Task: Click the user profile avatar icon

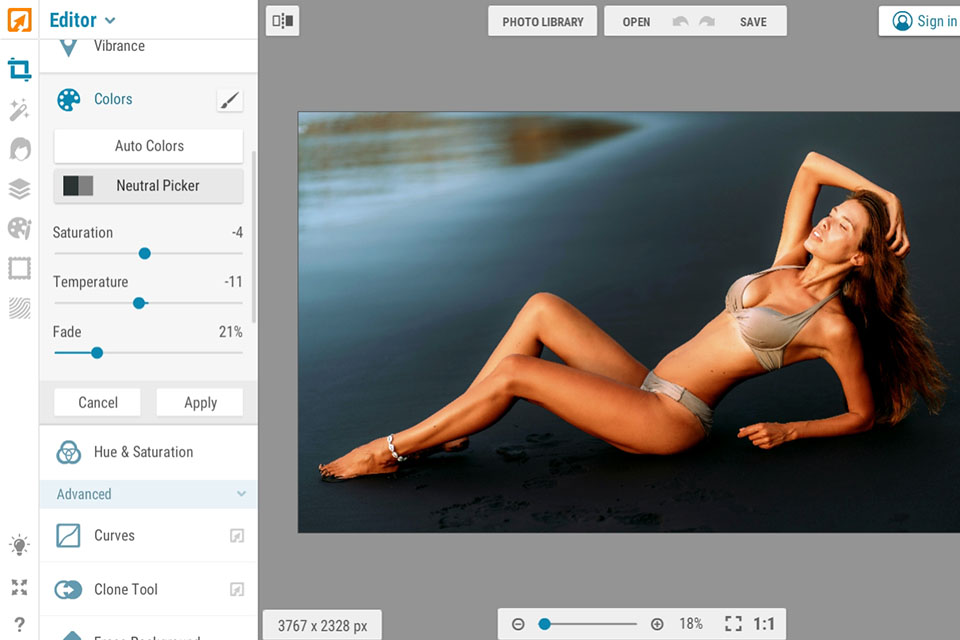Action: click(x=902, y=21)
